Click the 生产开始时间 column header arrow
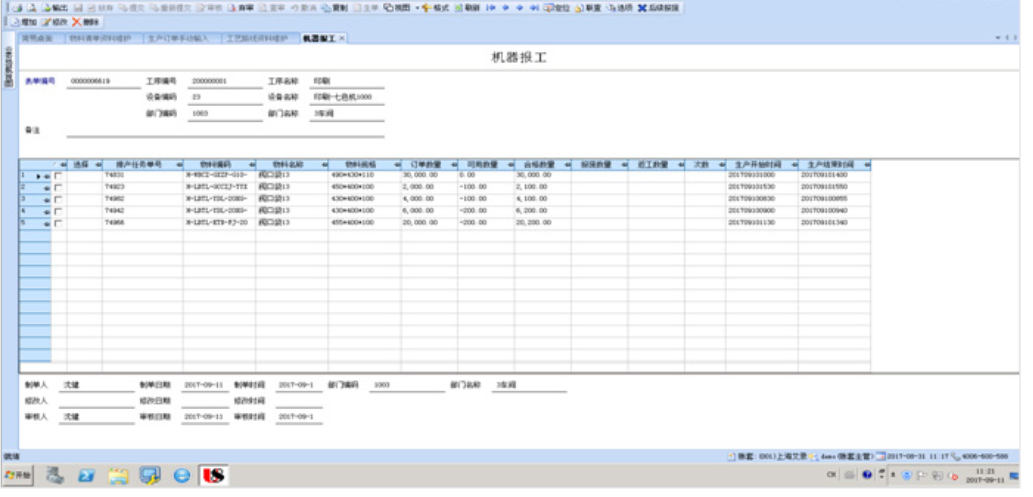This screenshot has width=1033, height=497. pyautogui.click(x=795, y=165)
